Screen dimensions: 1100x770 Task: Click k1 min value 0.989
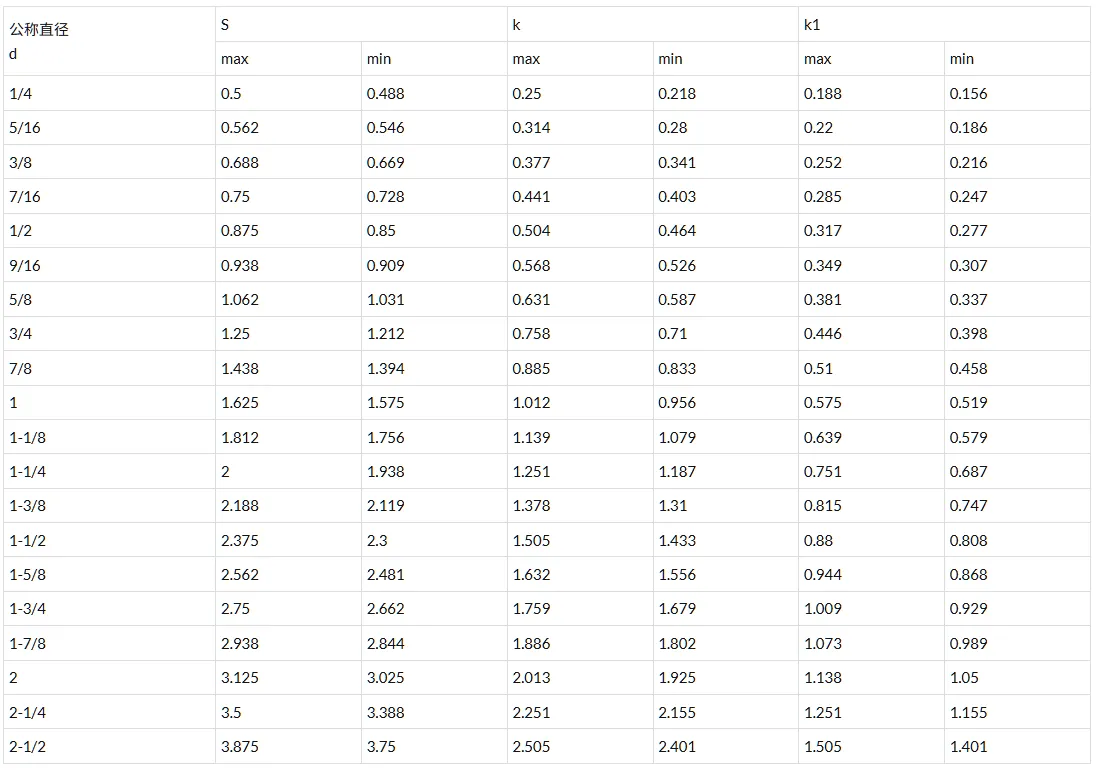coord(968,644)
